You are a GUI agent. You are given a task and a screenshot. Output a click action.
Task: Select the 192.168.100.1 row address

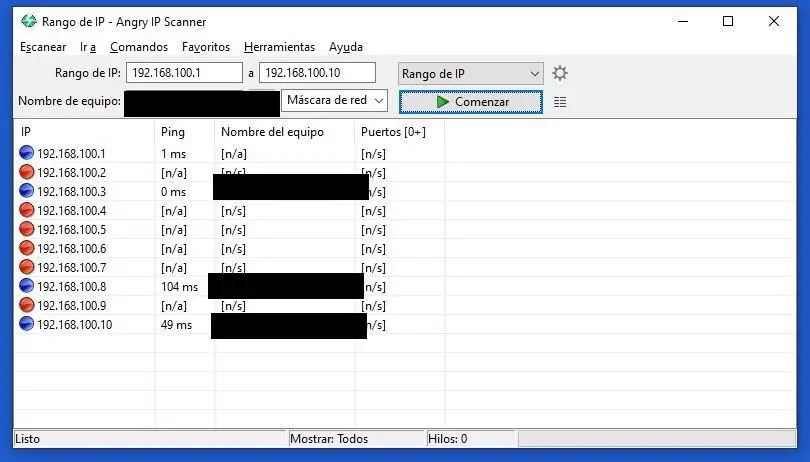point(71,153)
